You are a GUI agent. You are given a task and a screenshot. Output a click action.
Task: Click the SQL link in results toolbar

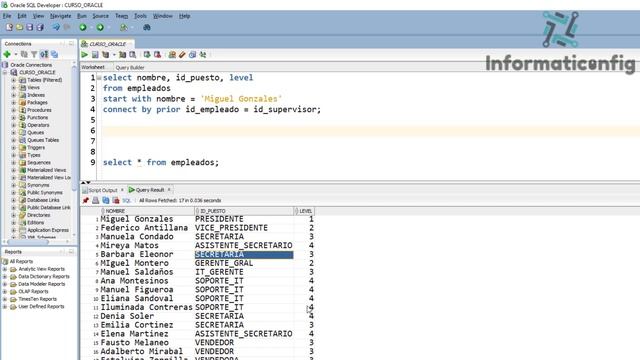[x=127, y=200]
